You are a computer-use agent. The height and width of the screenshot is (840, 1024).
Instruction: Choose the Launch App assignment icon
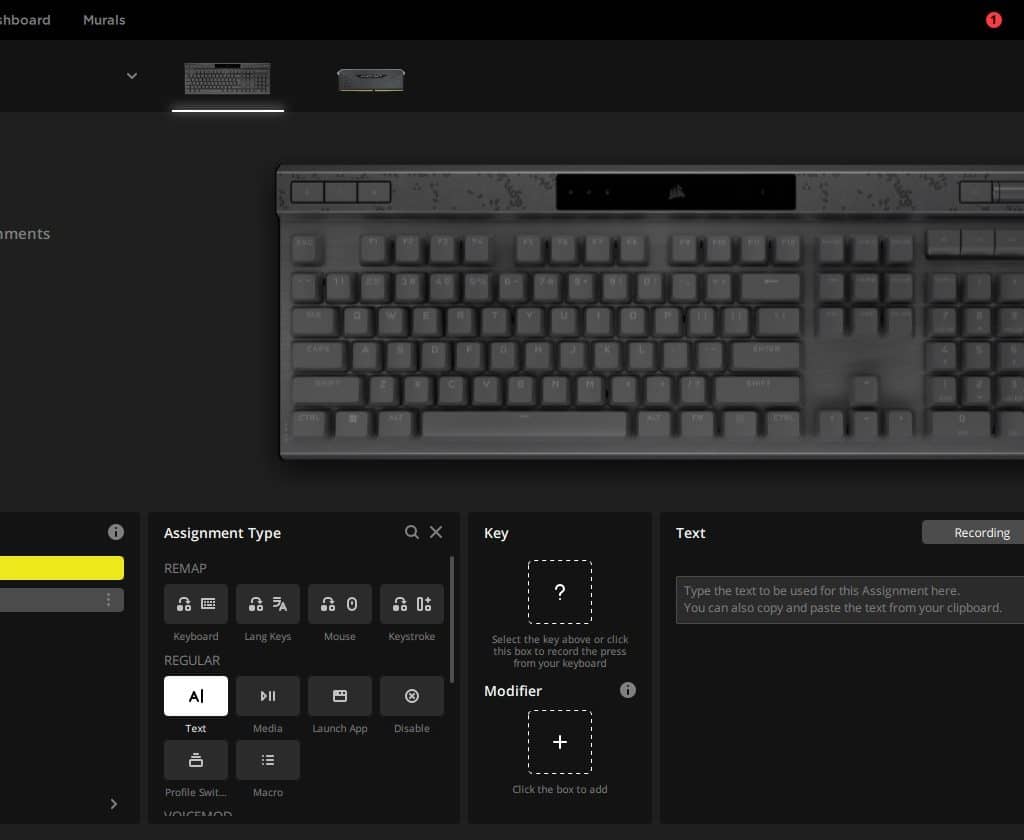(340, 696)
